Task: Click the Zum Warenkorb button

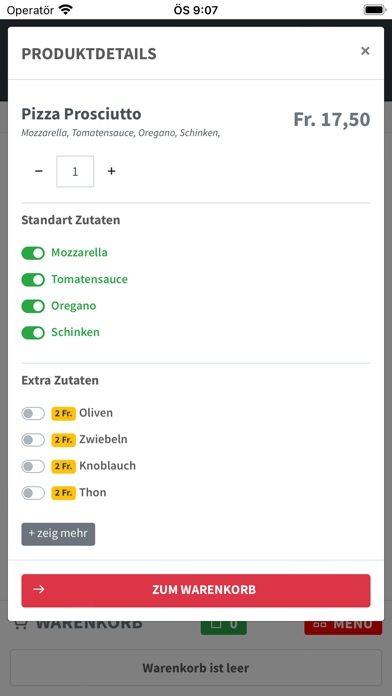Action: [x=196, y=590]
